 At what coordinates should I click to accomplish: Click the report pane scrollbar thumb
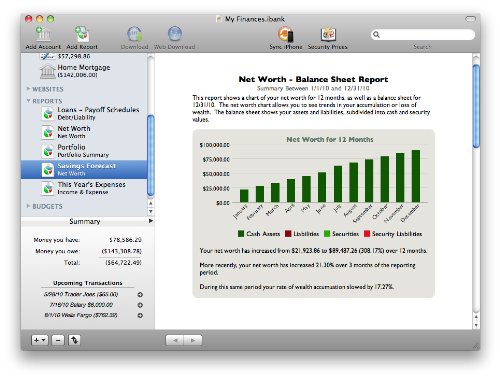pyautogui.click(x=476, y=106)
